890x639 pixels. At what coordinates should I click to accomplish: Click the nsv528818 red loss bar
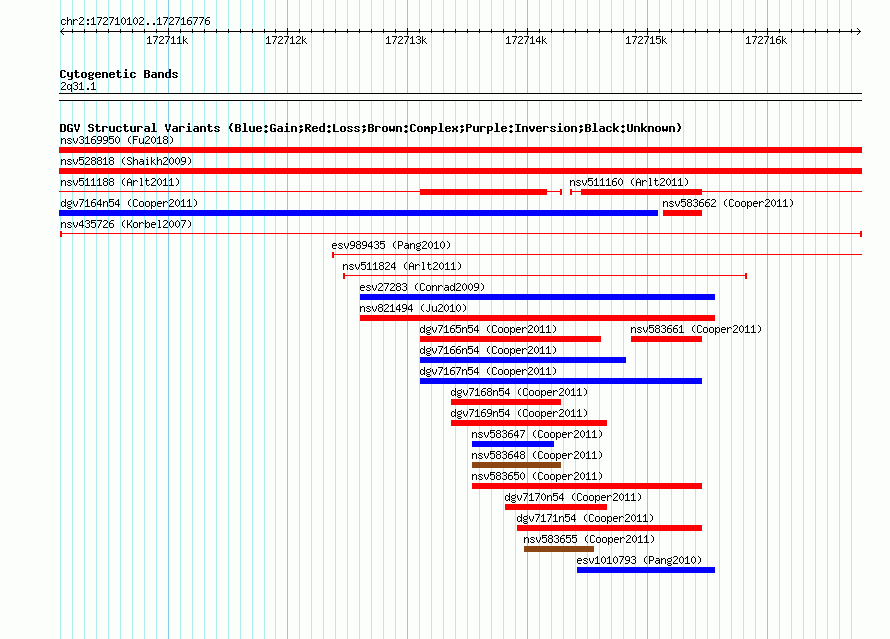click(460, 171)
